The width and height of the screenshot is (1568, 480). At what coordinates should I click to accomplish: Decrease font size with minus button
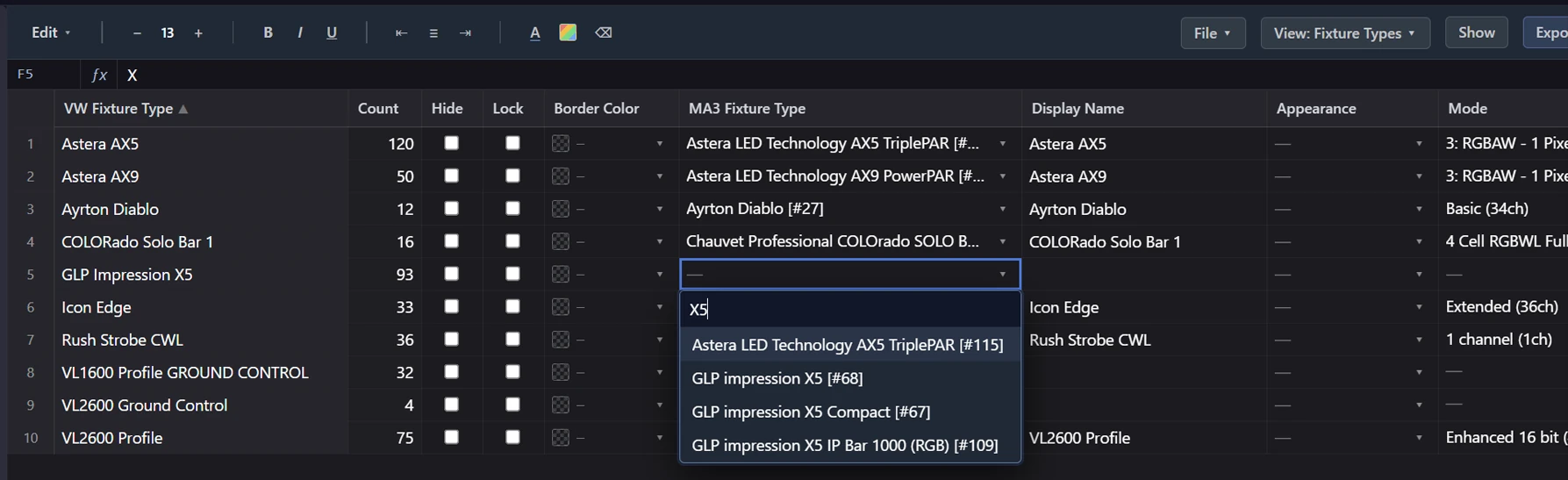coord(137,33)
